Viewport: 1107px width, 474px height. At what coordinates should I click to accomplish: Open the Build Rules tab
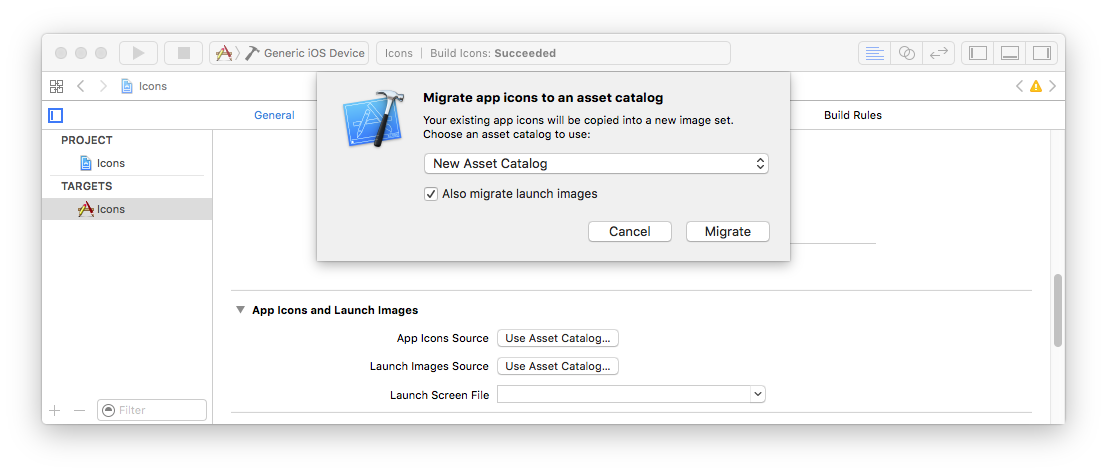pos(852,115)
